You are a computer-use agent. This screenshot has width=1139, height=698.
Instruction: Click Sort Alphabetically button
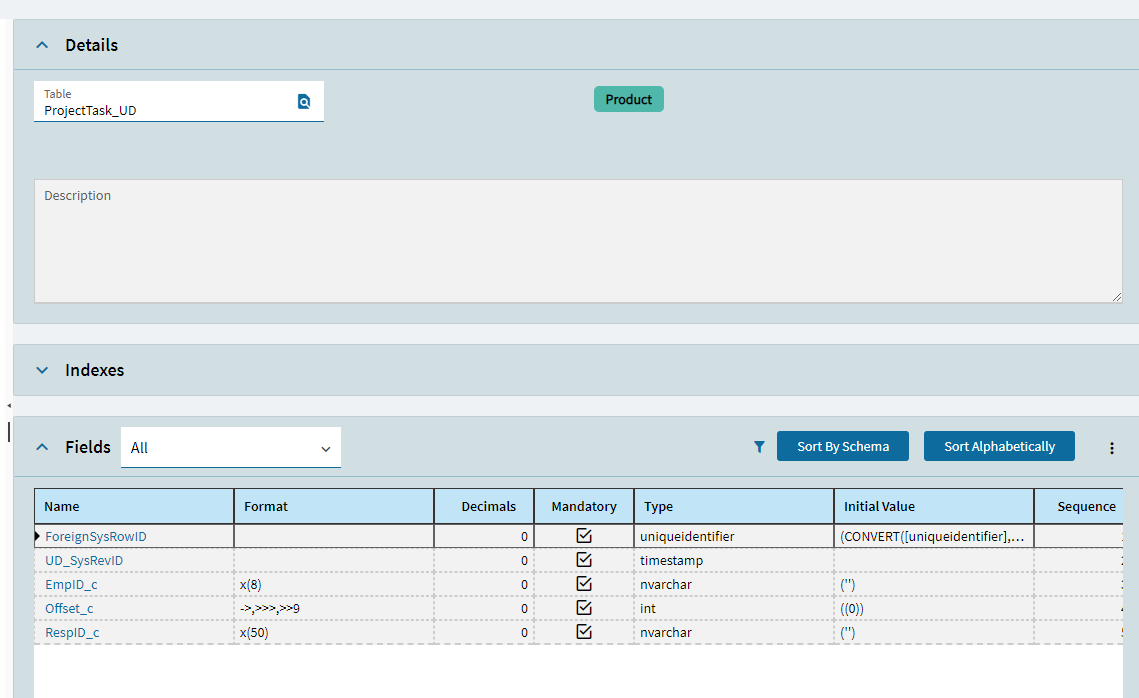(998, 446)
